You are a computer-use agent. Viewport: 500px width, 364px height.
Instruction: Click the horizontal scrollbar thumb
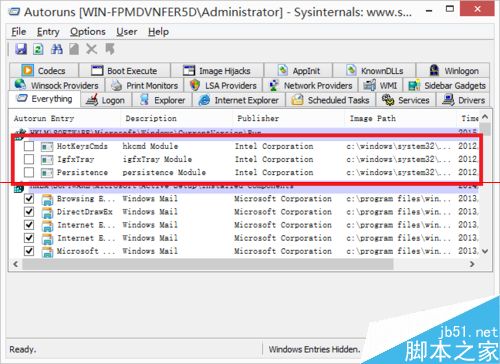(208, 264)
